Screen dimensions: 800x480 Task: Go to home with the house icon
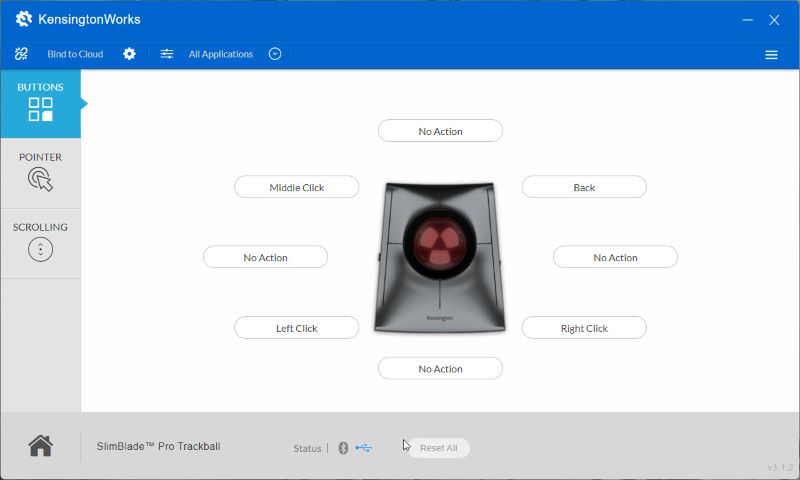point(40,446)
